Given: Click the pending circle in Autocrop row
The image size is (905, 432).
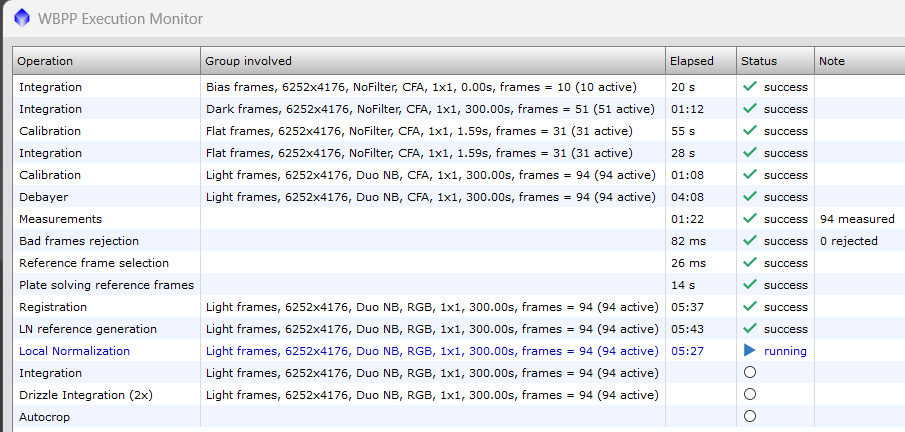Looking at the screenshot, I should 750,416.
